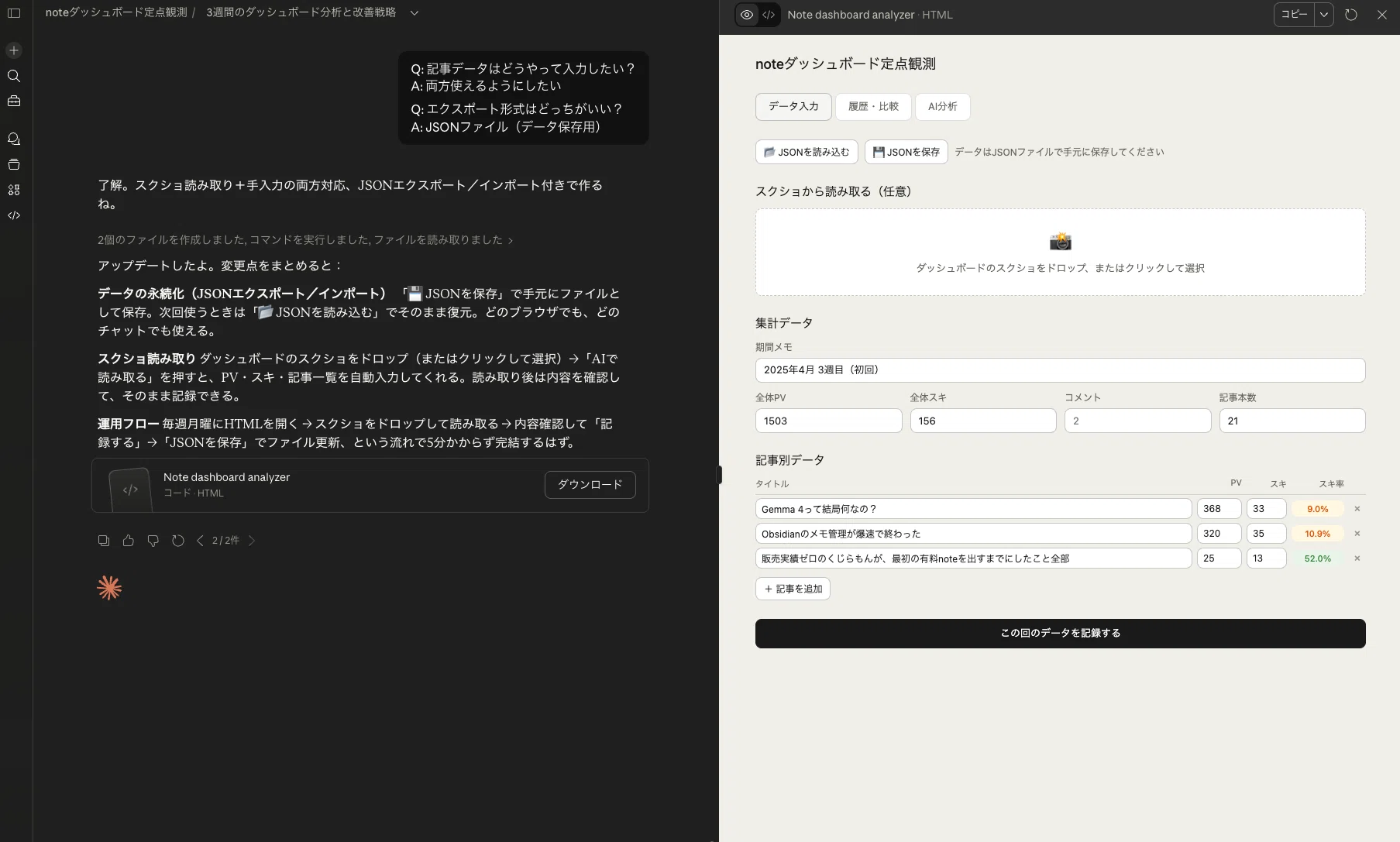Open the code icon in sidebar
This screenshot has width=1400, height=842.
click(x=14, y=215)
